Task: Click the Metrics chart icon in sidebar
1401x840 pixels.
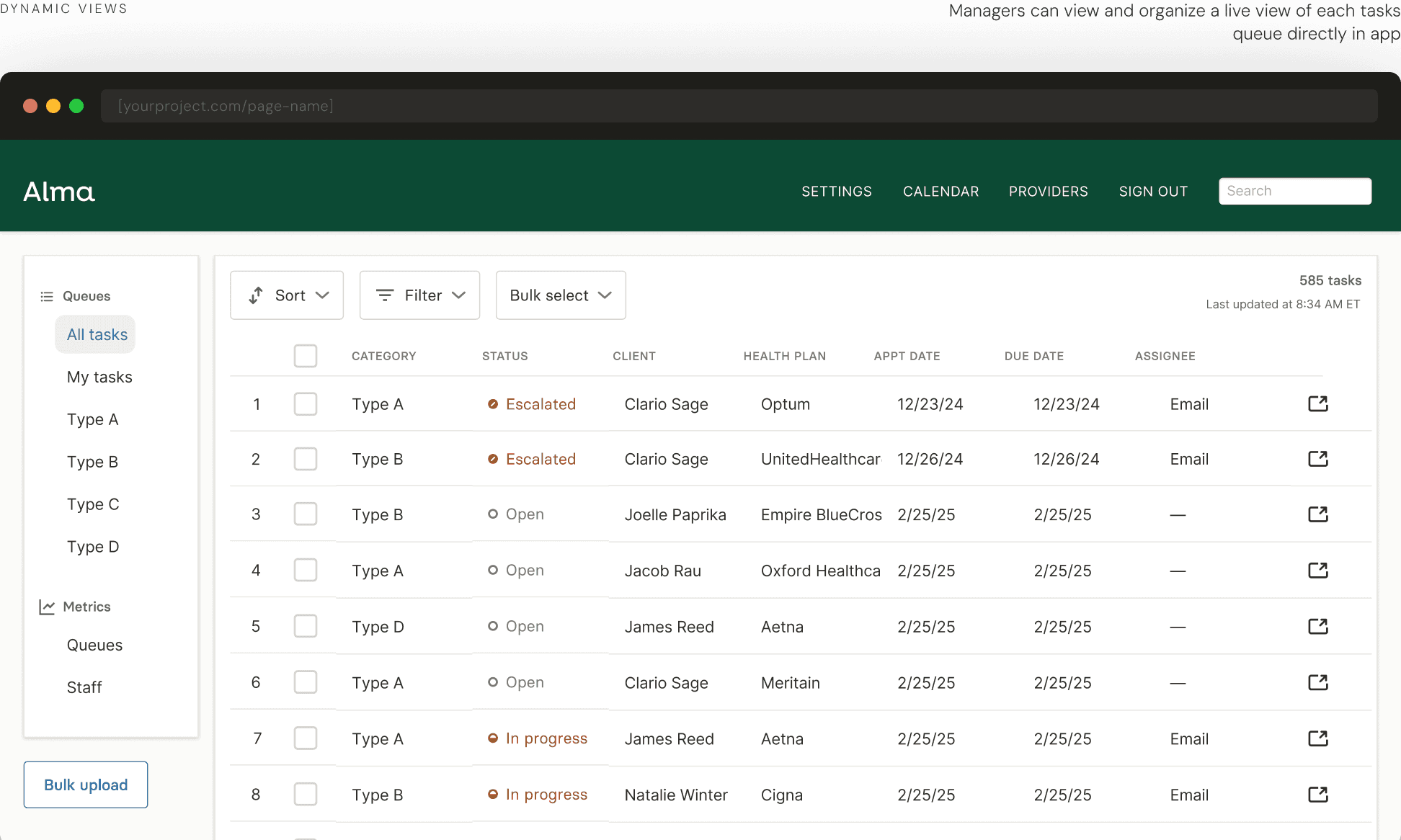Action: (47, 607)
